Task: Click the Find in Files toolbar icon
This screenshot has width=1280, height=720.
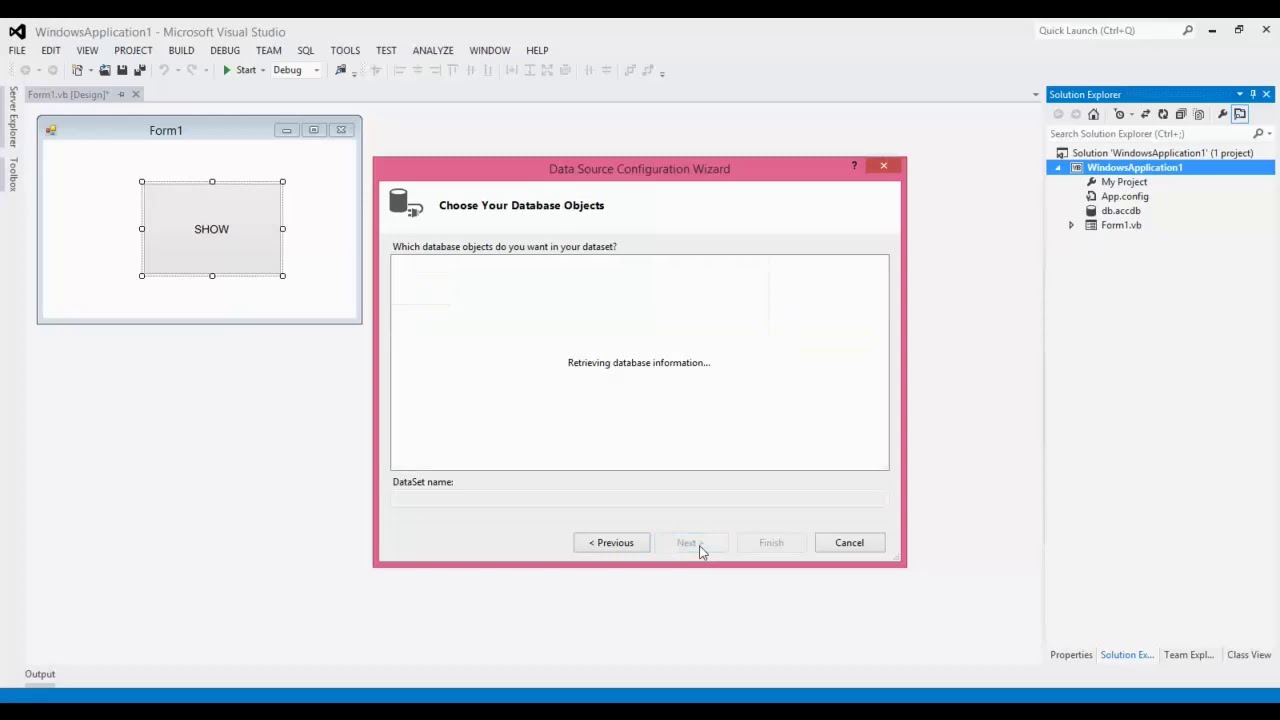Action: click(x=340, y=70)
